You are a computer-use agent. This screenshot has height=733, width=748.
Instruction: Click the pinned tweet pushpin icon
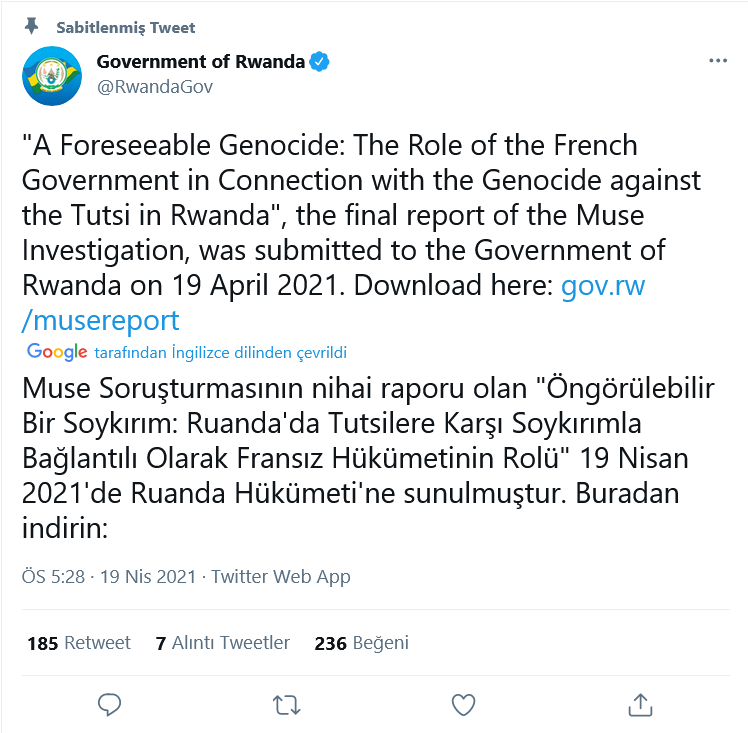click(31, 26)
